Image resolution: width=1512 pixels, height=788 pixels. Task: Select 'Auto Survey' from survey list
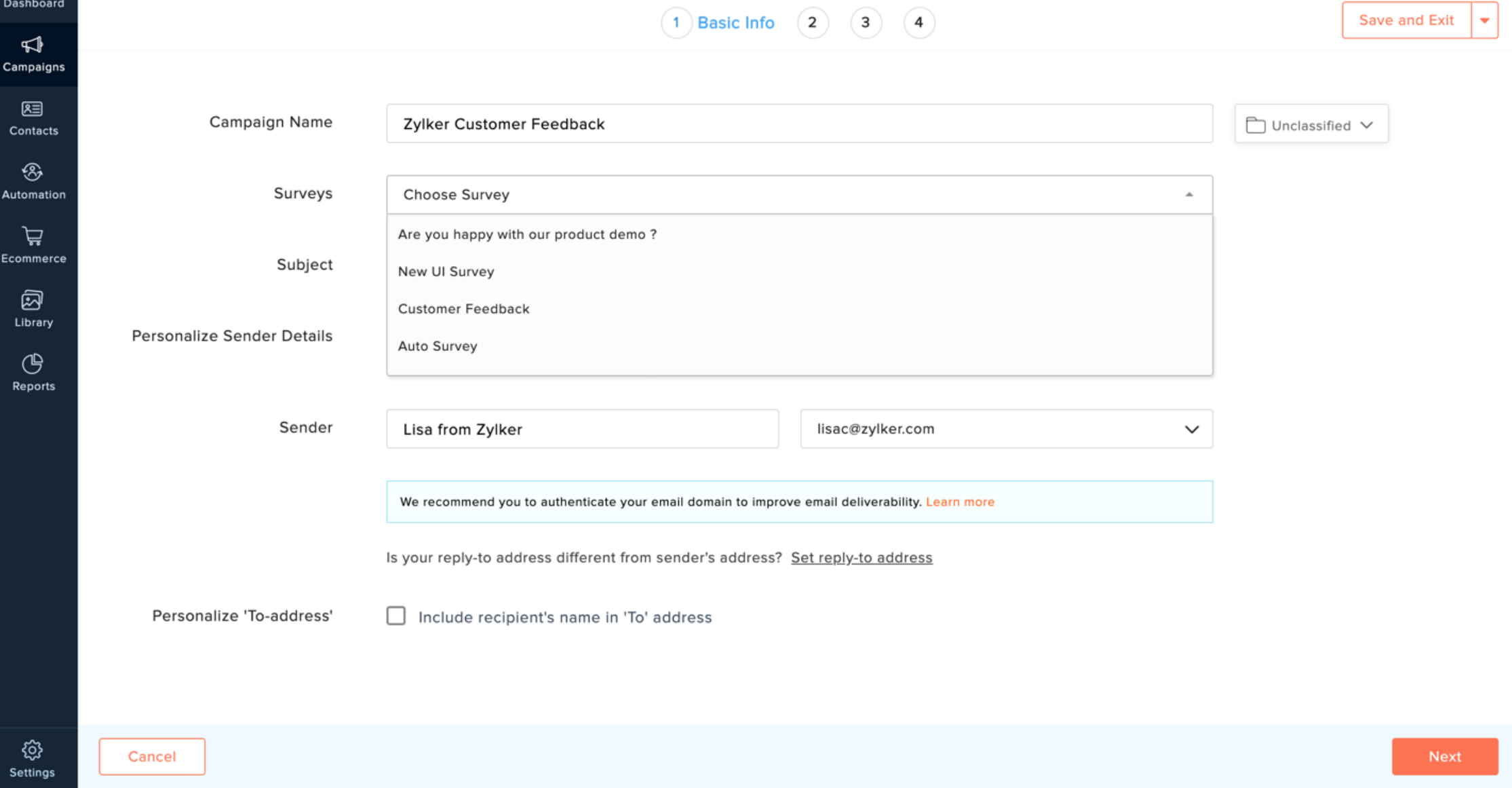point(437,346)
